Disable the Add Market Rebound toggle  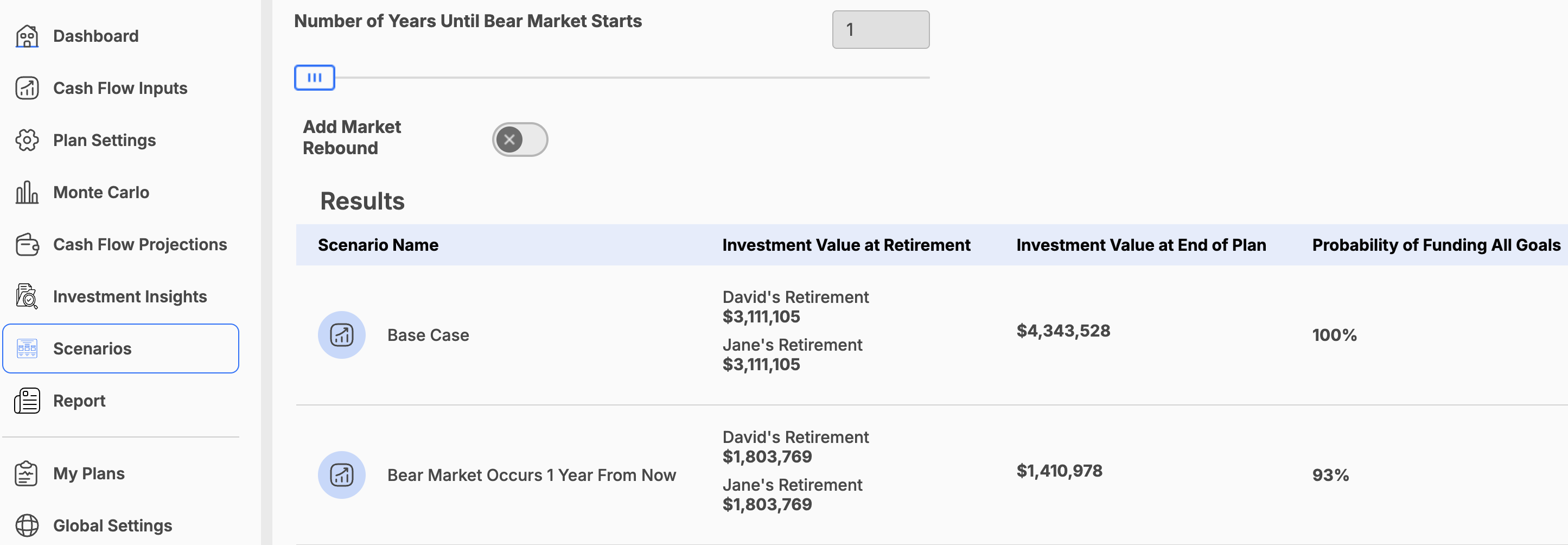[520, 140]
